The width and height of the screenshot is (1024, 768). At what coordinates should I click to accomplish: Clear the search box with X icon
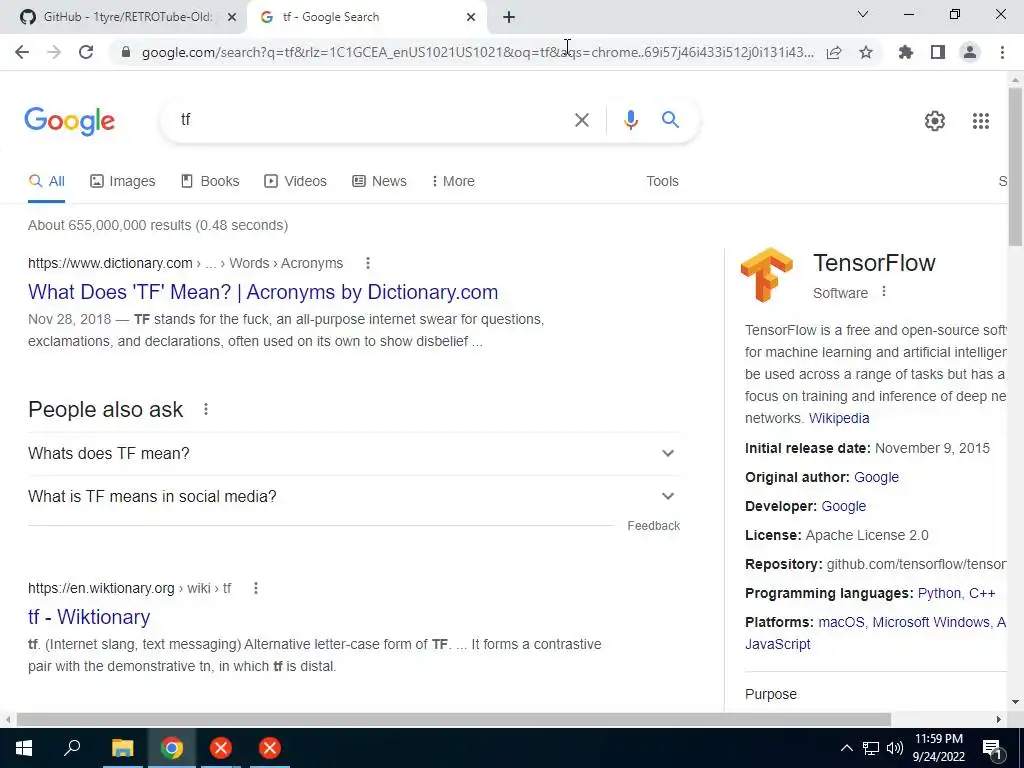point(581,120)
